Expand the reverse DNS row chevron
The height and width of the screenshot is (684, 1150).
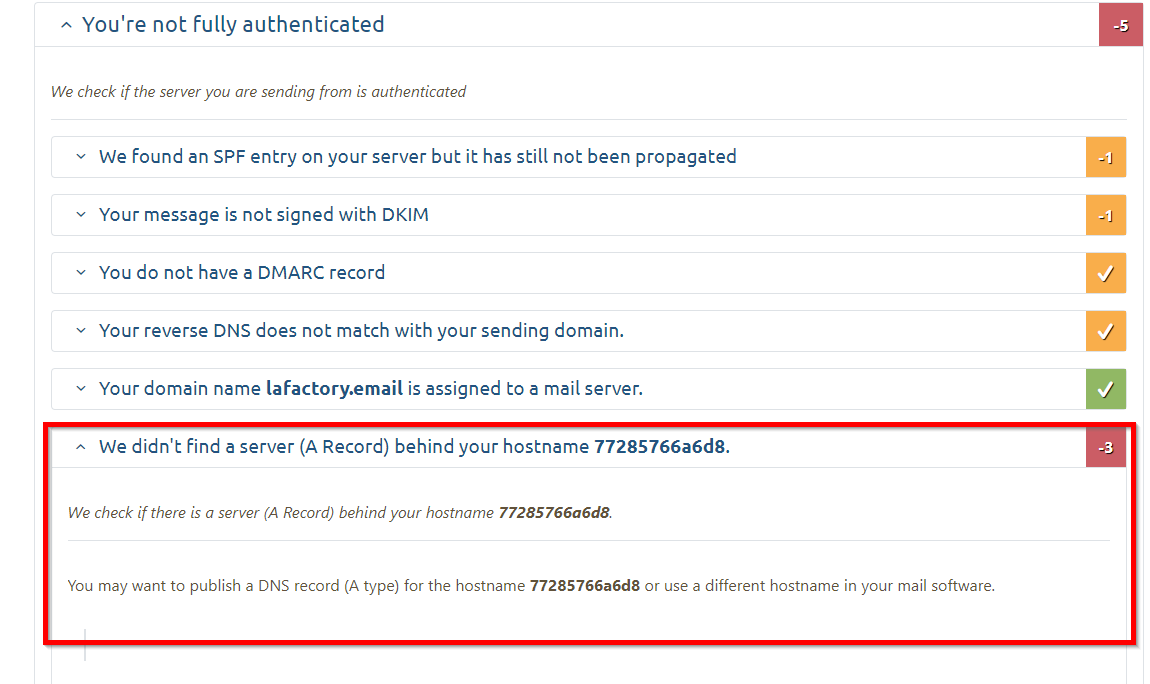(81, 331)
